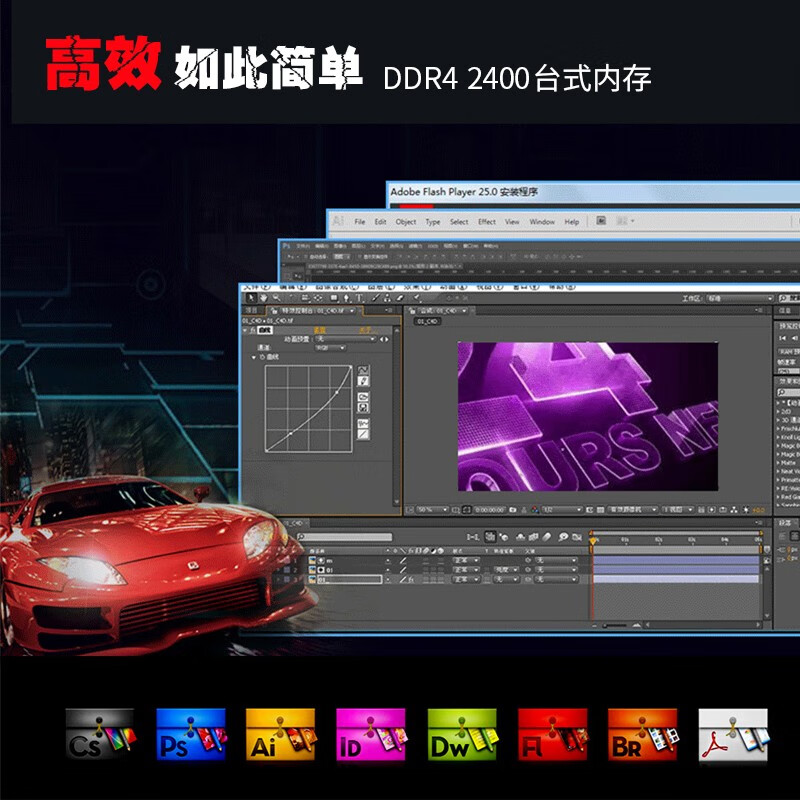Click the Dw Dreamweaver folder icon
The image size is (800, 800).
click(x=462, y=735)
